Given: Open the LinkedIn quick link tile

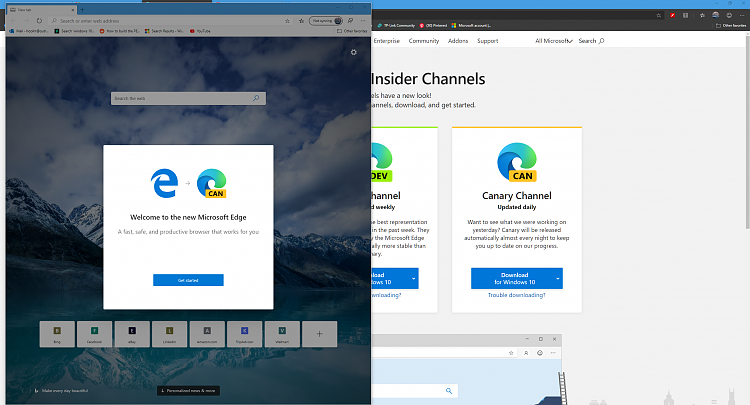Looking at the screenshot, I should pos(169,334).
